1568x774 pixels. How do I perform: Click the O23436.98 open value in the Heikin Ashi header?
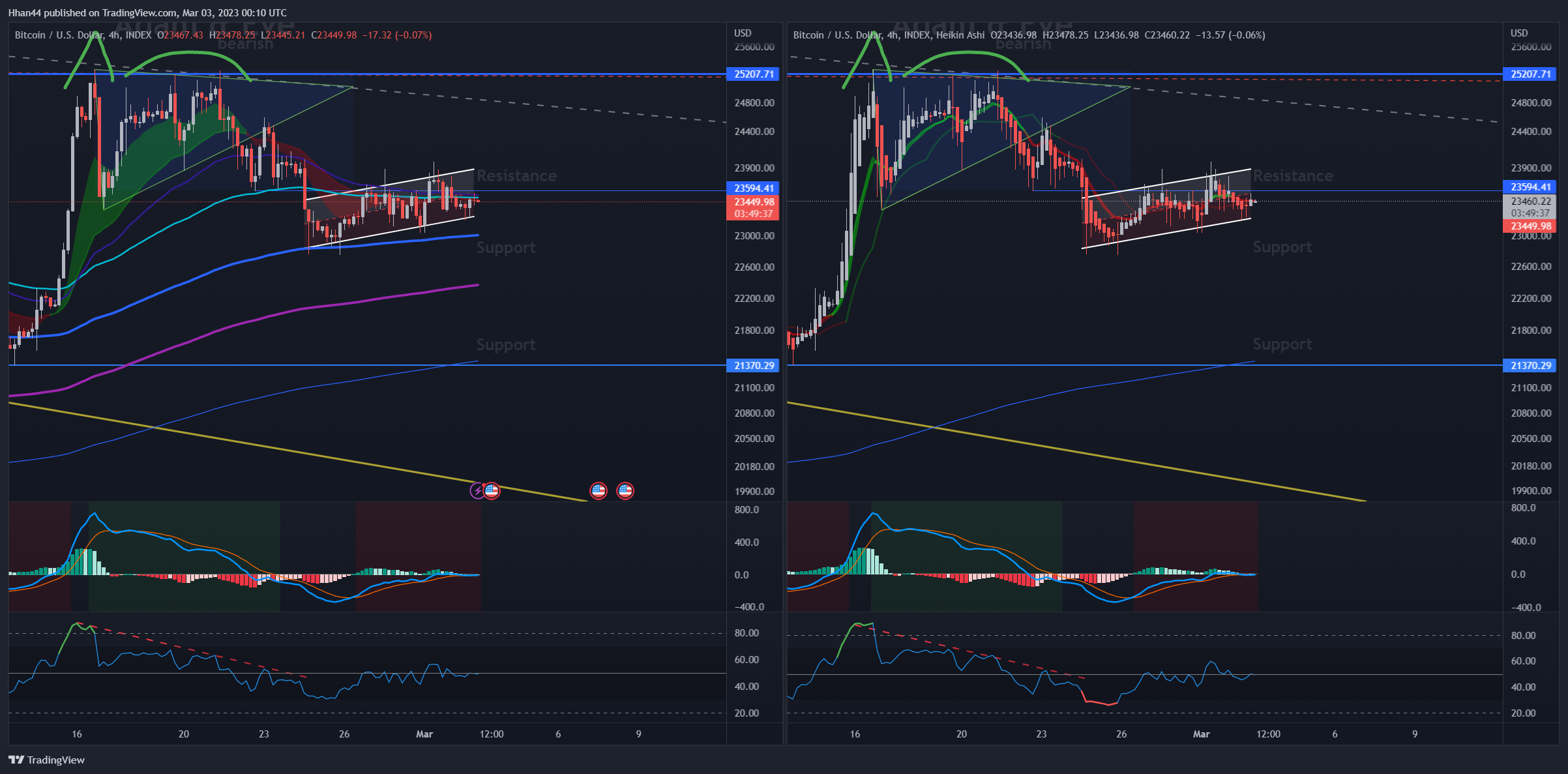tap(1014, 35)
